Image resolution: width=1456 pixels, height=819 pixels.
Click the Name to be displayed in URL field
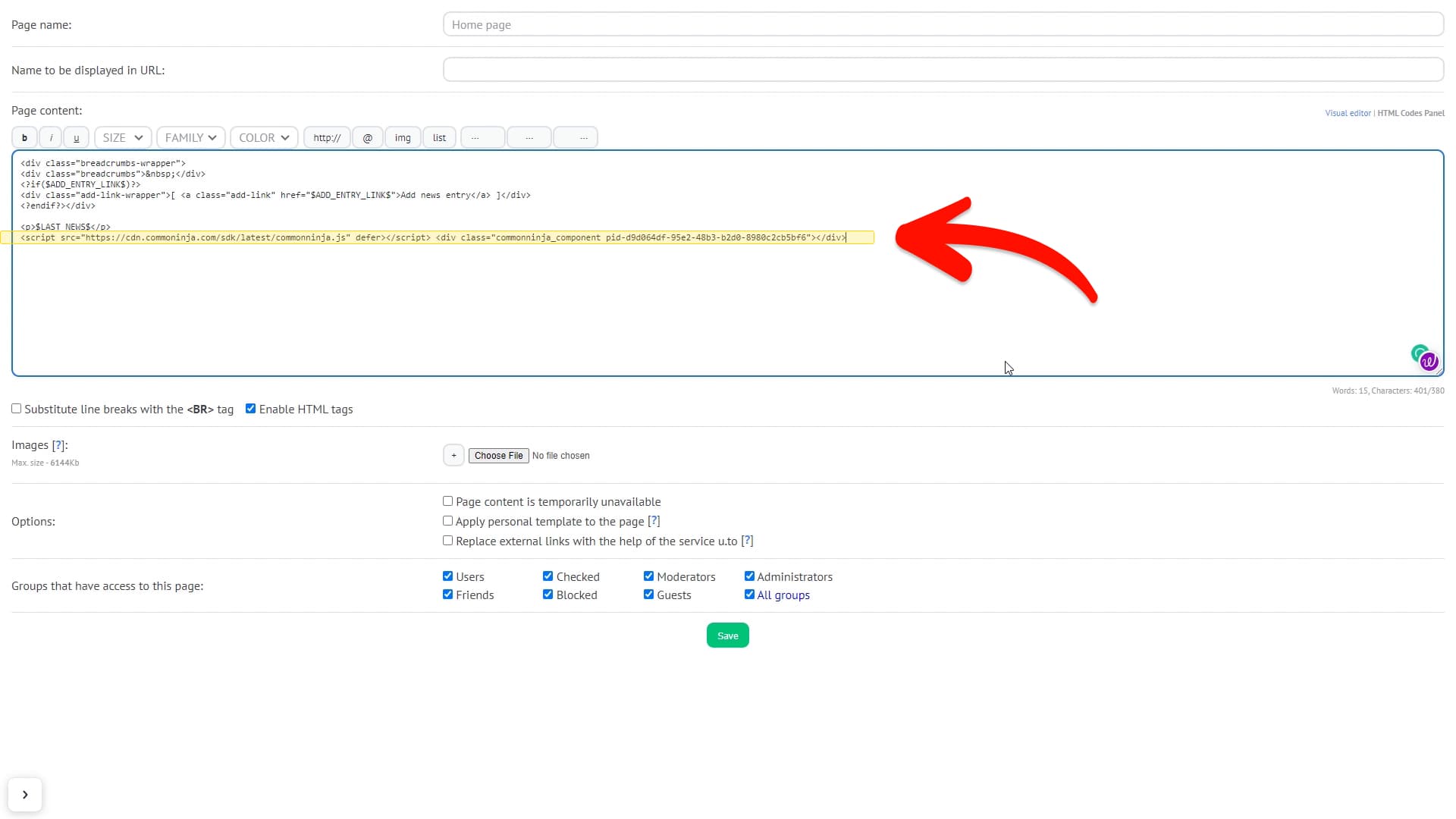click(943, 70)
